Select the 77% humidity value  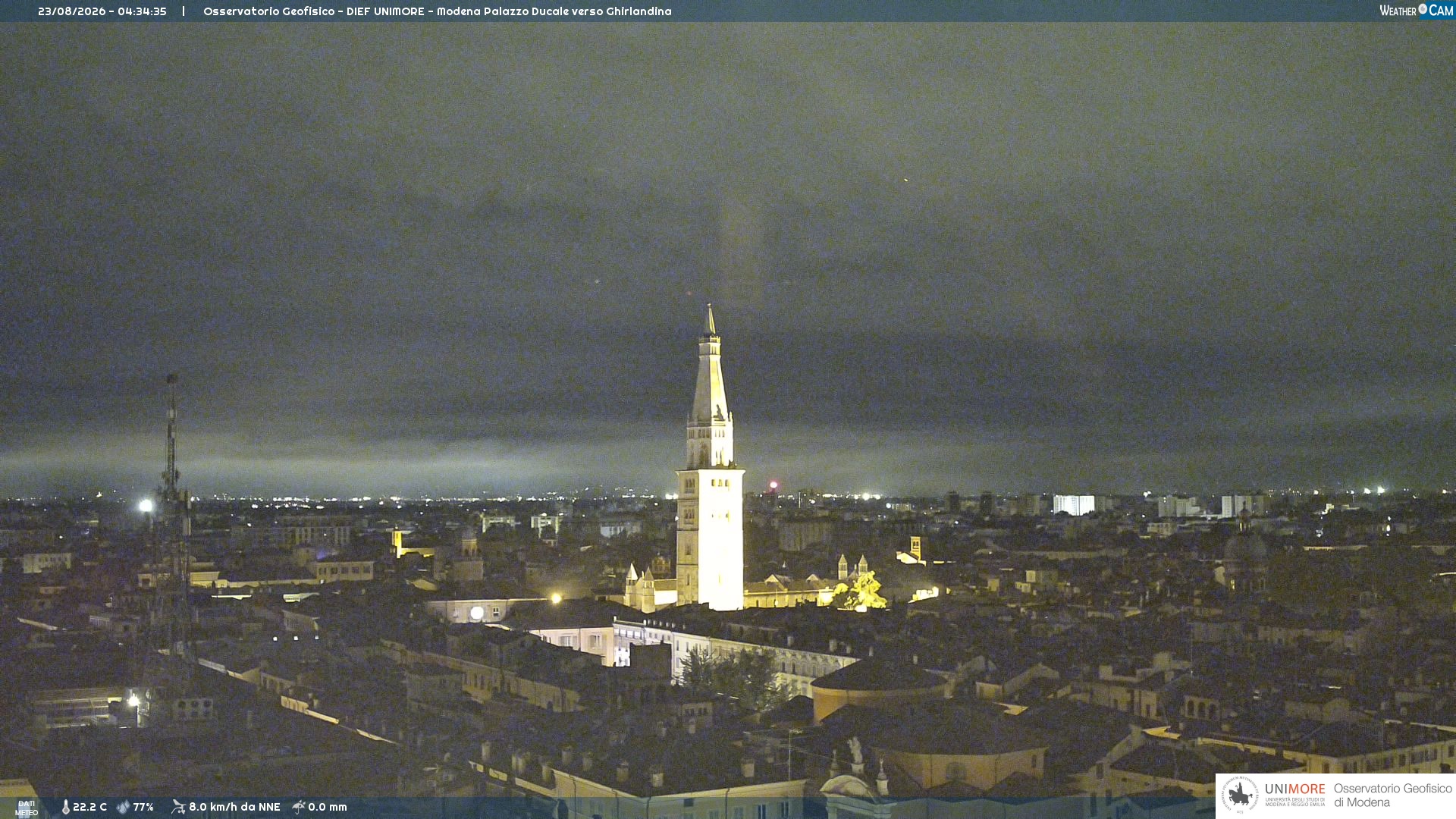pos(143,807)
